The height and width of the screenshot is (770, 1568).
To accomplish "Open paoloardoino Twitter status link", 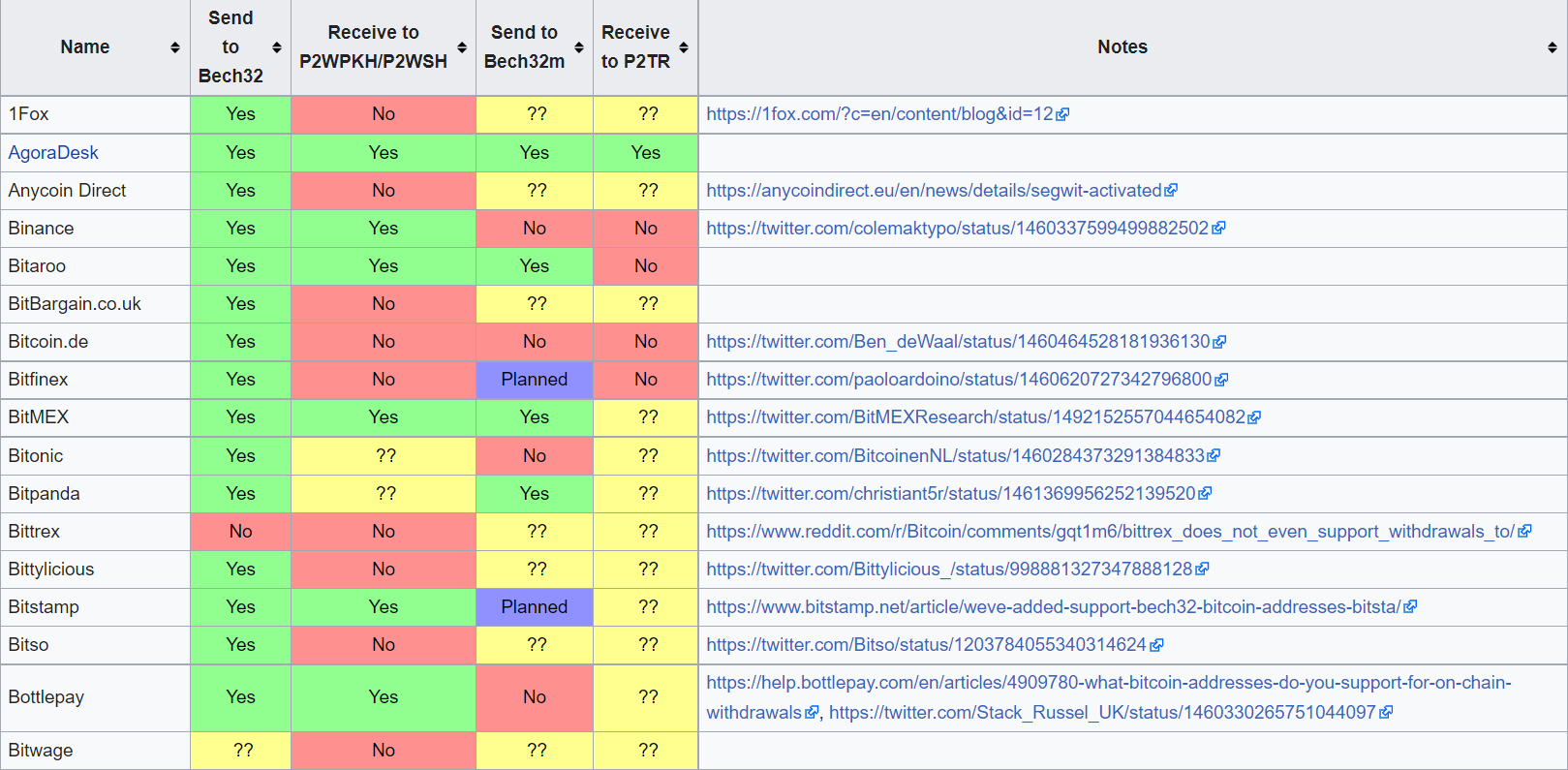I will (x=959, y=380).
